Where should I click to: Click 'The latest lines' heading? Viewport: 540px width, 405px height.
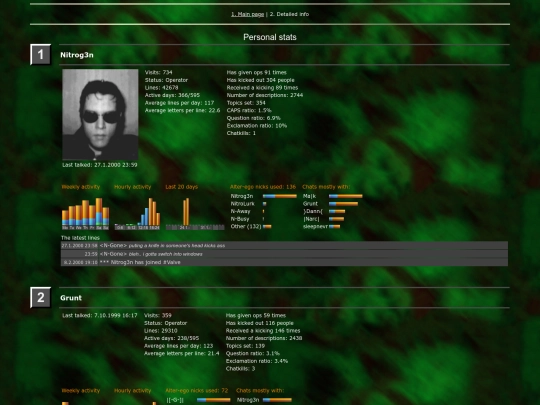[x=80, y=238]
